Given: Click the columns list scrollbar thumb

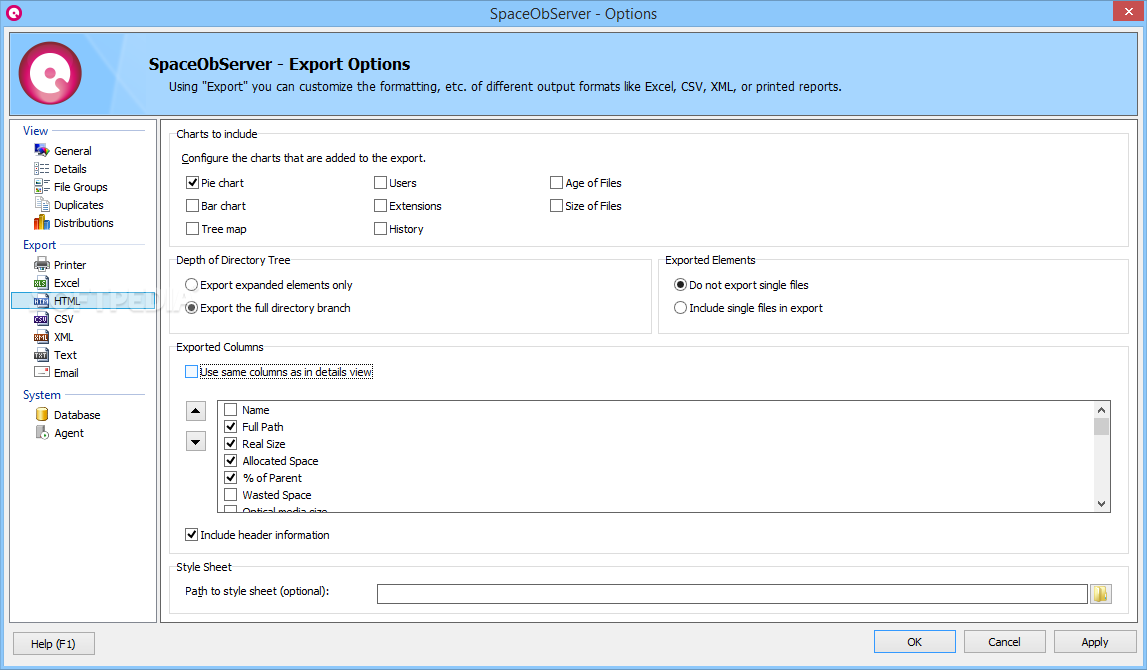Looking at the screenshot, I should pyautogui.click(x=1102, y=426).
